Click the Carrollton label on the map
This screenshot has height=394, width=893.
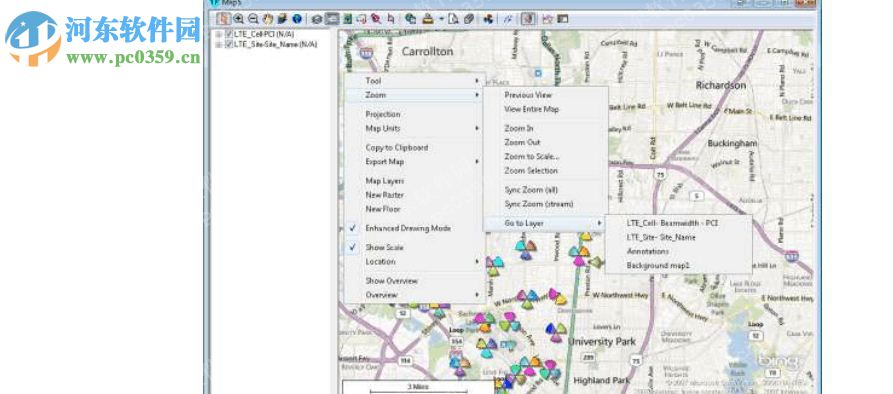[x=428, y=52]
